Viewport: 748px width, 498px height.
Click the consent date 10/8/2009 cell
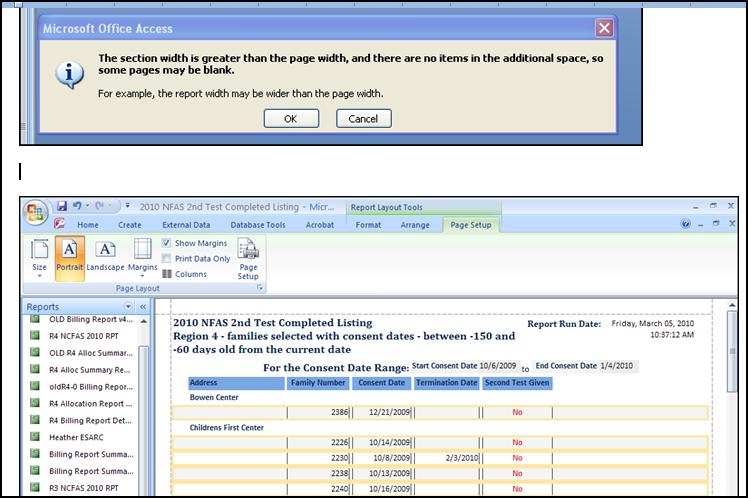383,458
